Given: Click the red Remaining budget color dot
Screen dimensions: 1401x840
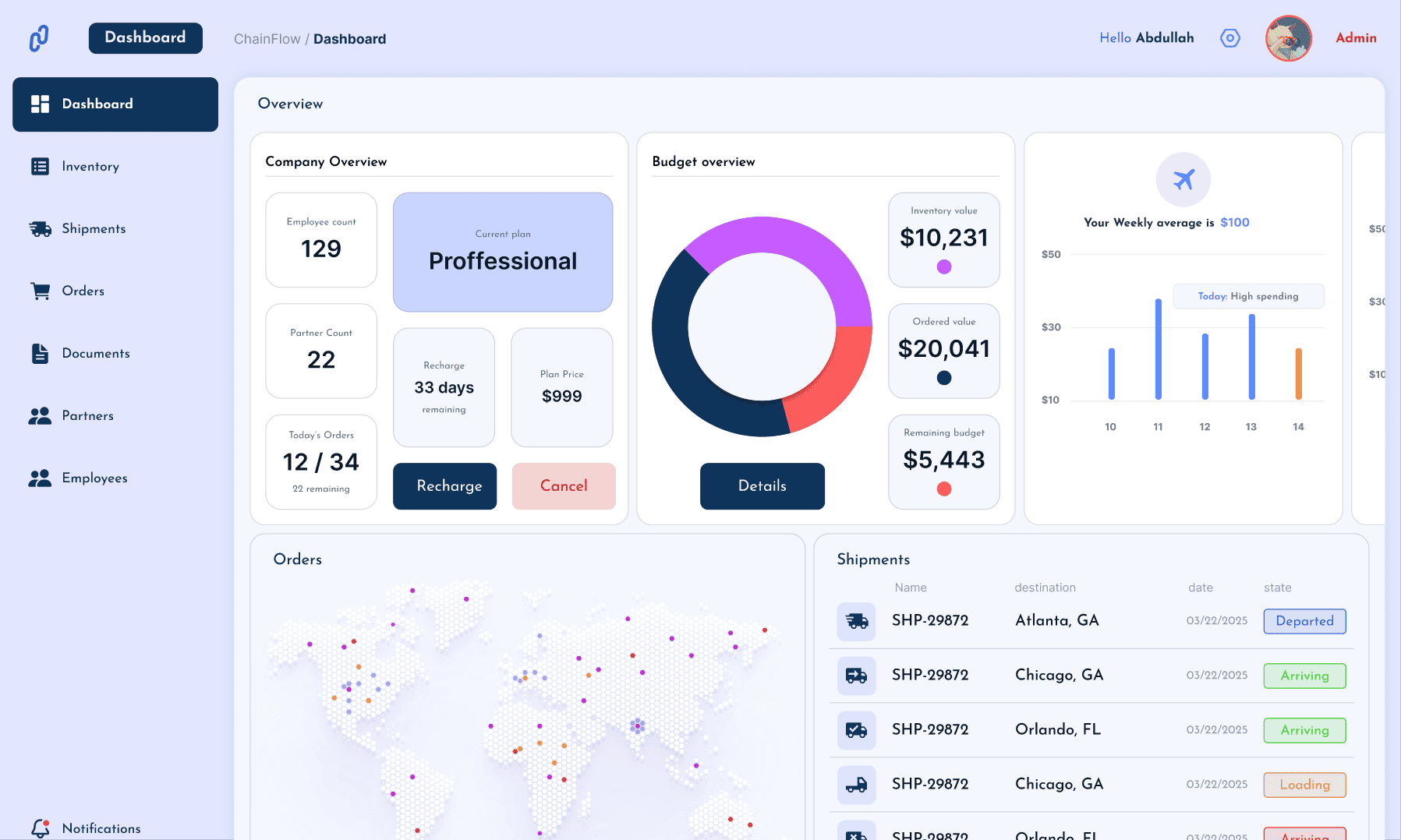Looking at the screenshot, I should tap(943, 489).
